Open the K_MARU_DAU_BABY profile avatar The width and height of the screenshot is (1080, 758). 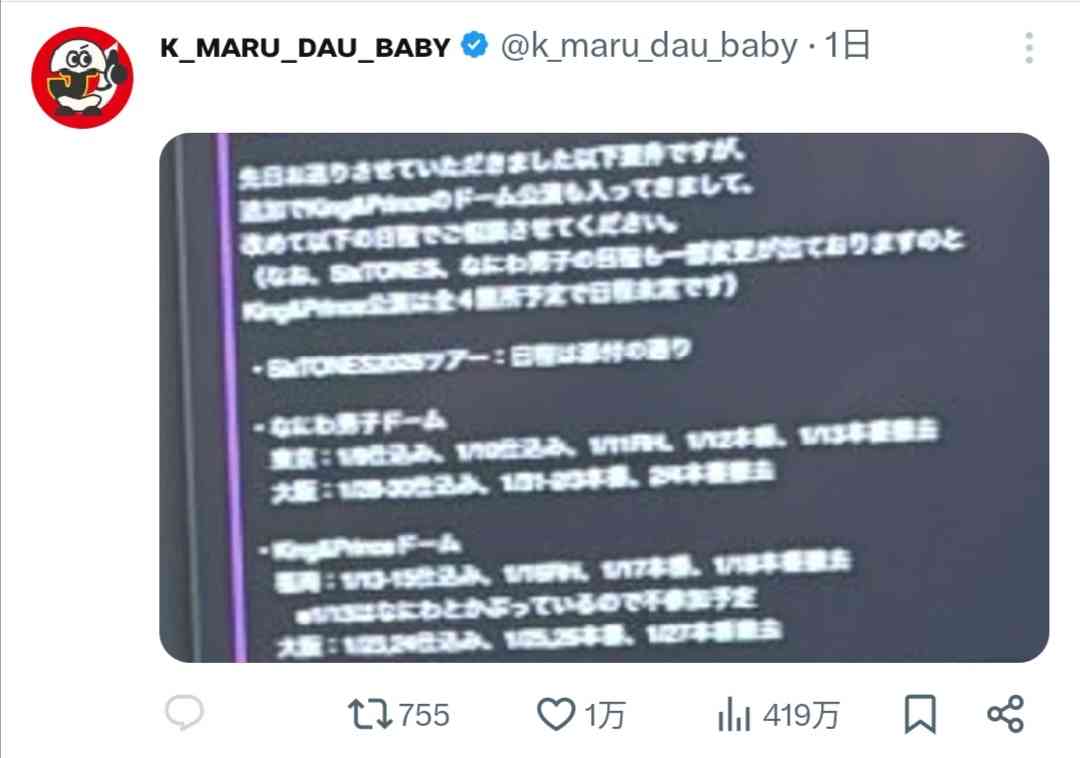(82, 77)
